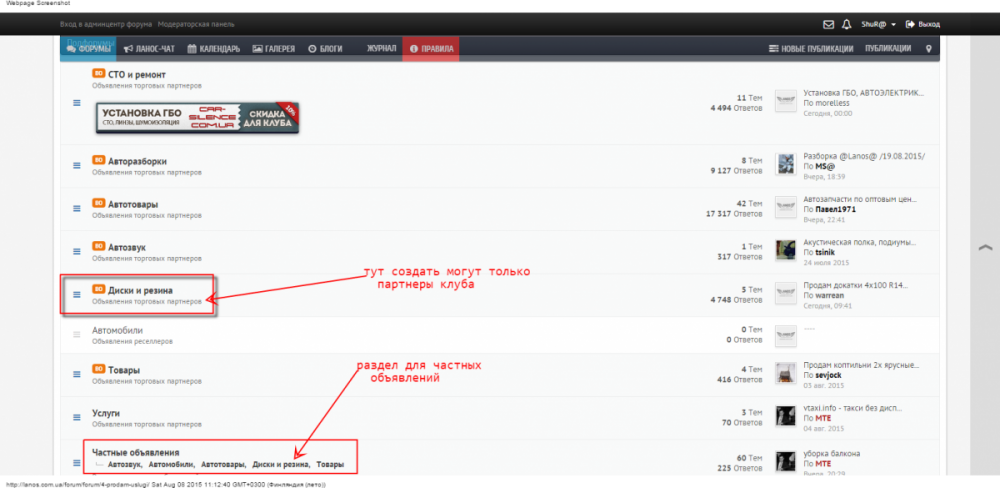The height and width of the screenshot is (488, 1000).
Task: Click the list icon beside Услуги
Action: coord(76,416)
